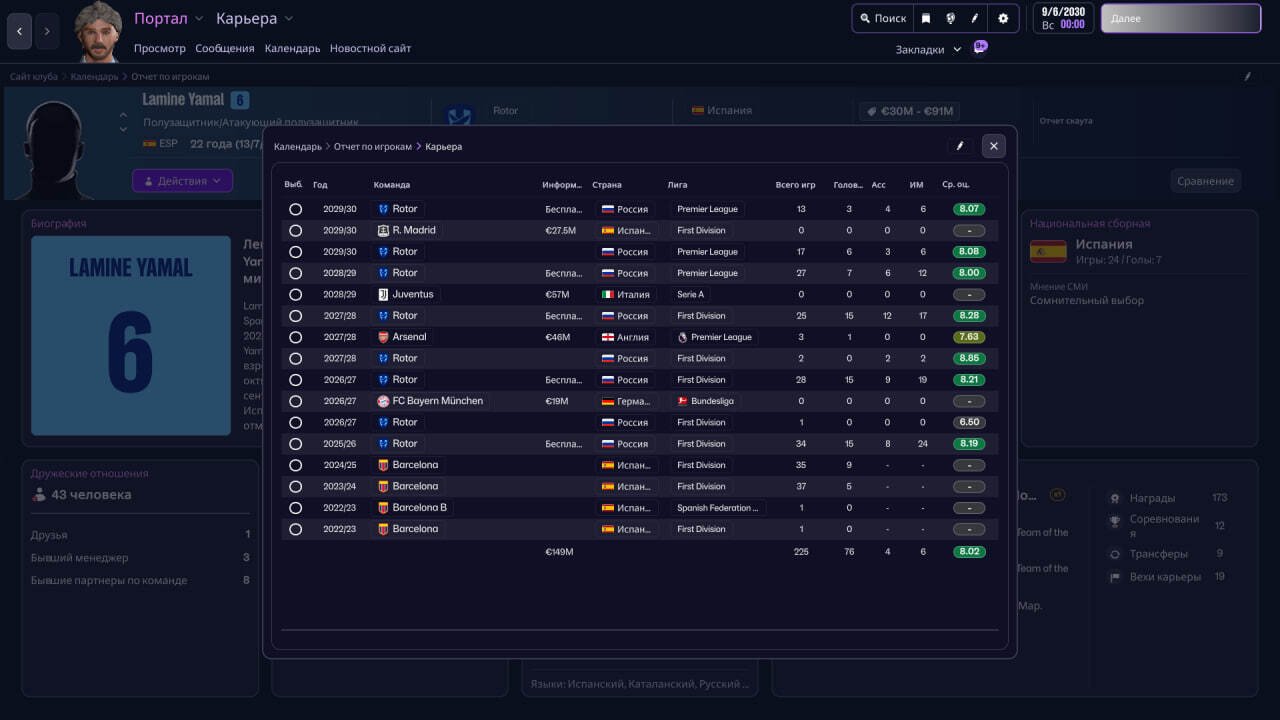Click the head profile icon in top toolbar
This screenshot has height=720, width=1280.
pyautogui.click(x=950, y=18)
